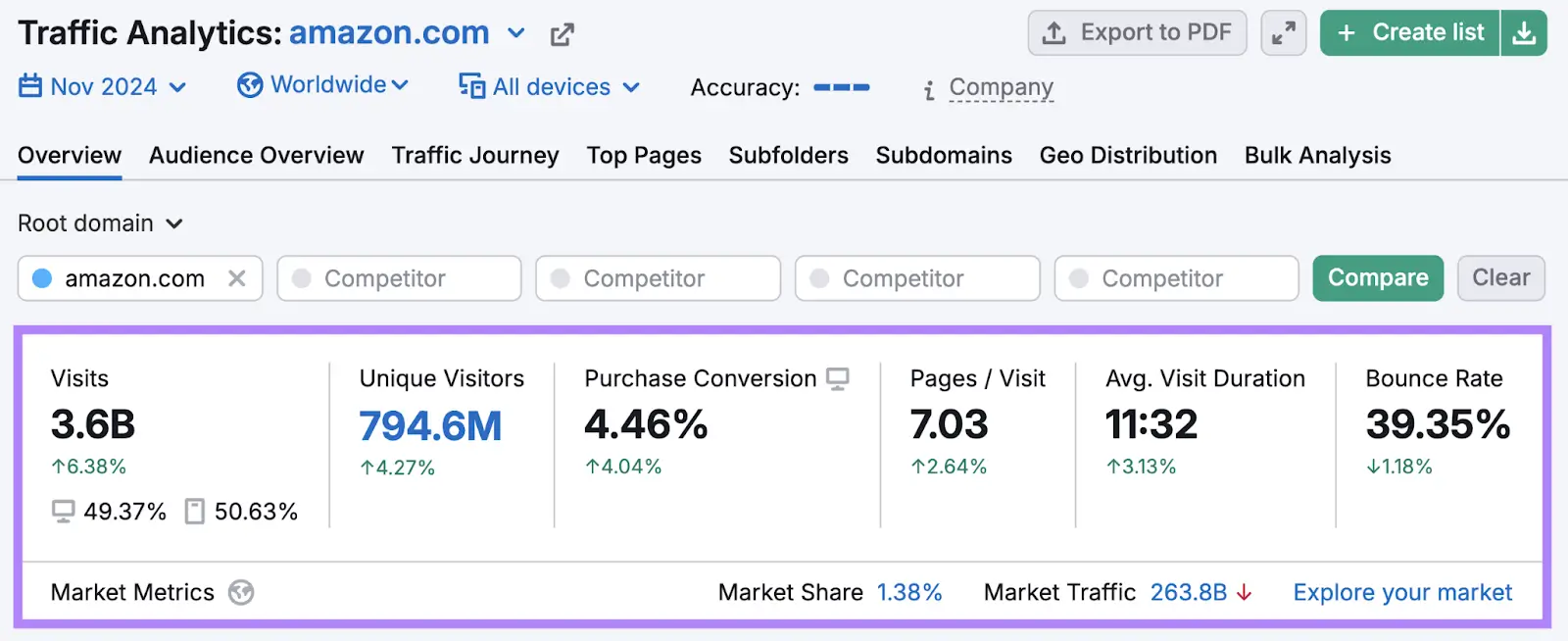Click the Company info icon
This screenshot has height=641, width=1568.
[929, 90]
